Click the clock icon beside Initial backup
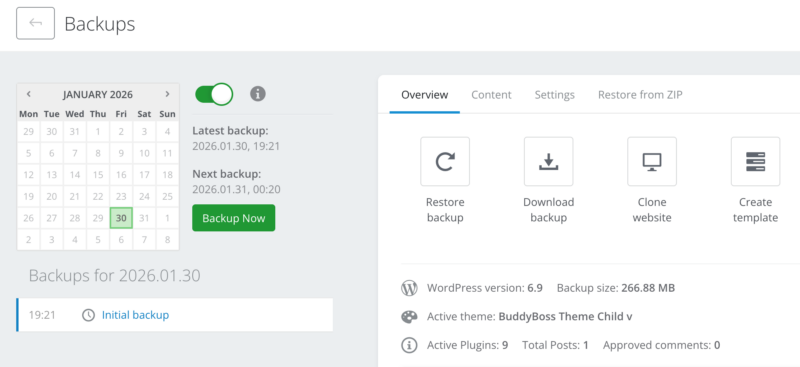Viewport: 800px width, 367px height. click(x=88, y=315)
